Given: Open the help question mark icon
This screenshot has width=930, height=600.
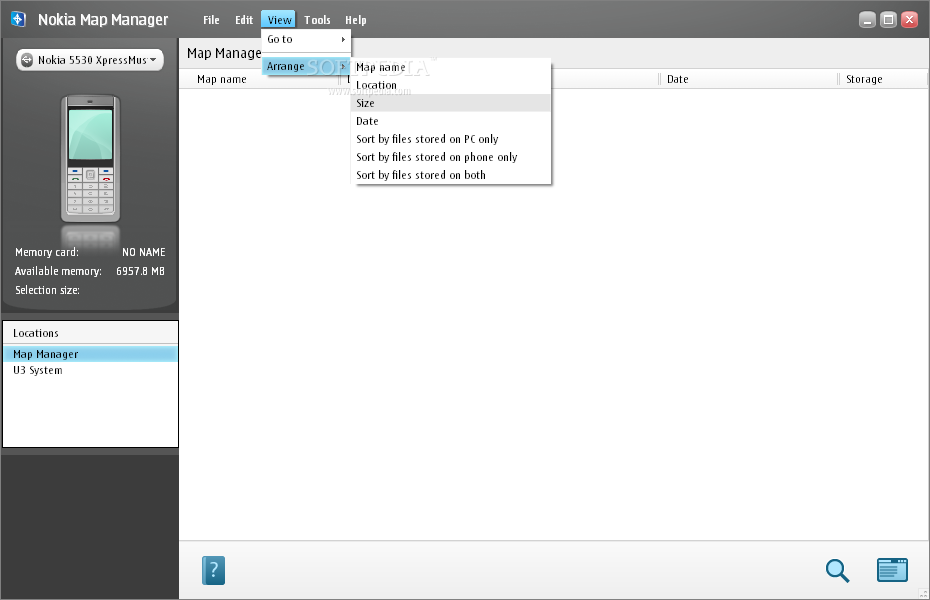Looking at the screenshot, I should click(214, 570).
